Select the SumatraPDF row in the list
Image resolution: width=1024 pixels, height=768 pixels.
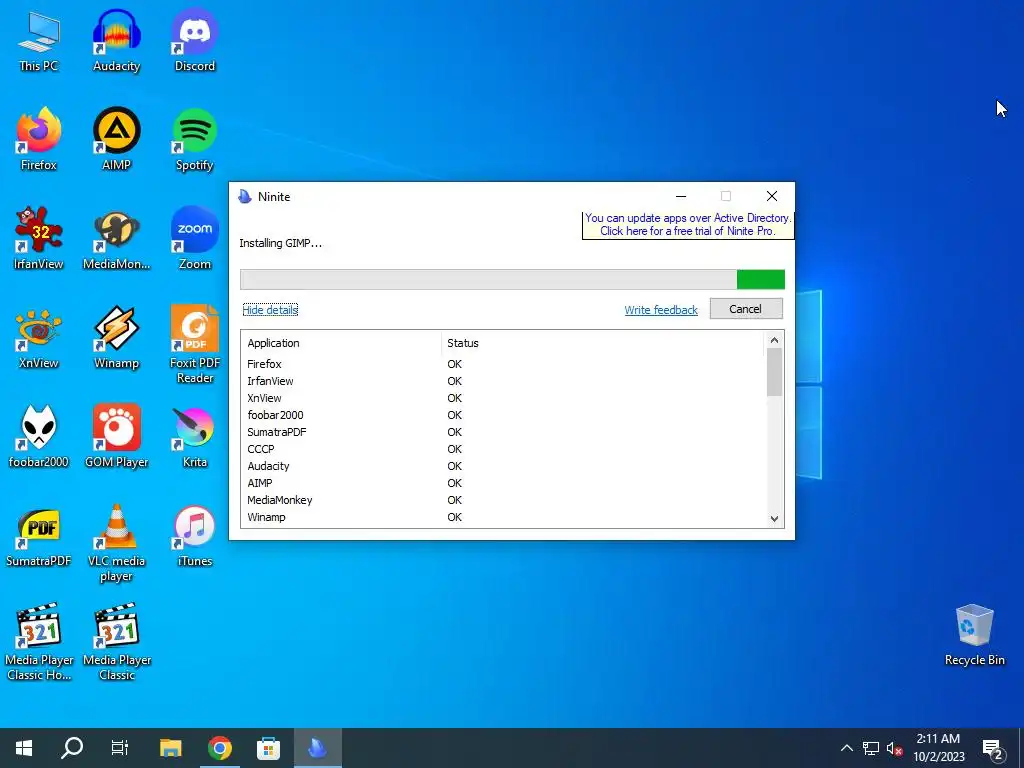click(x=503, y=432)
